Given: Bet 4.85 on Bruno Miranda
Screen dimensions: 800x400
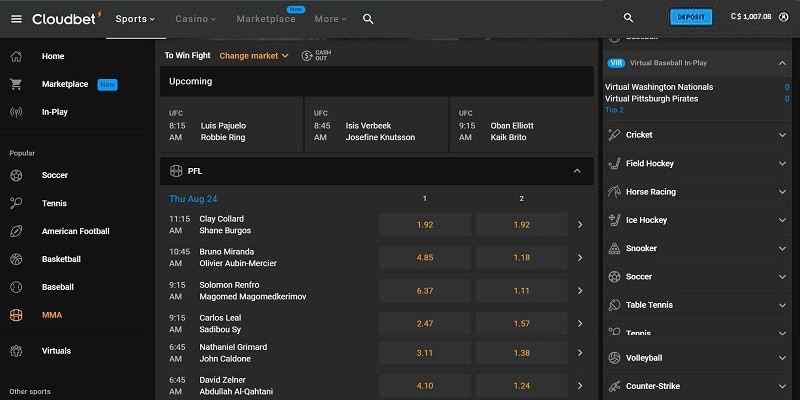Looking at the screenshot, I should 424,258.
